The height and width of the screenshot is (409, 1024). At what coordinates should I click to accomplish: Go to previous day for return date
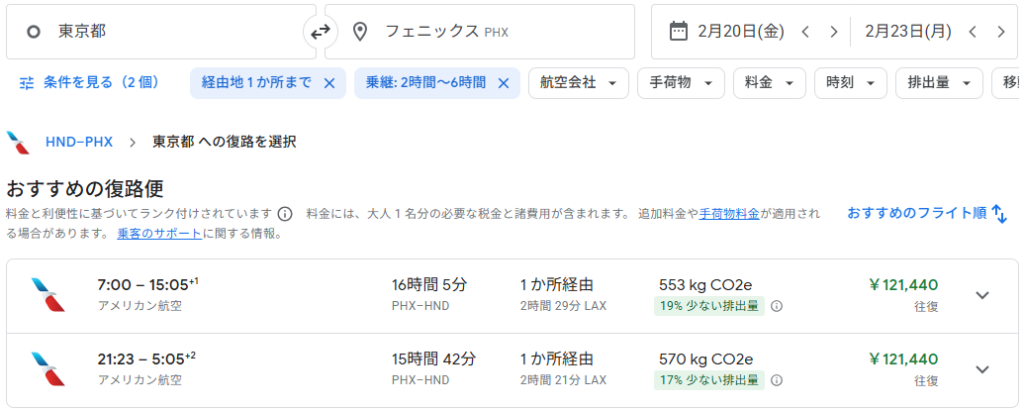coord(972,32)
